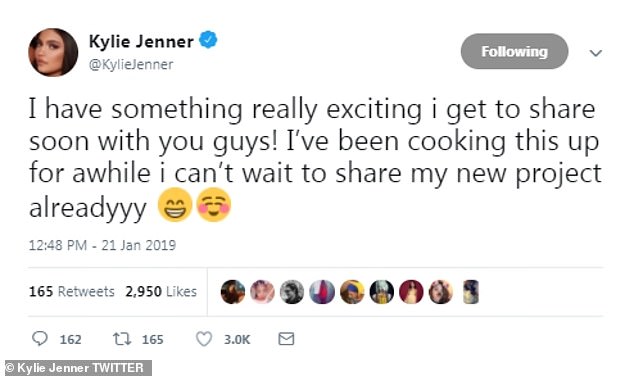Toggle the Following button

point(514,51)
